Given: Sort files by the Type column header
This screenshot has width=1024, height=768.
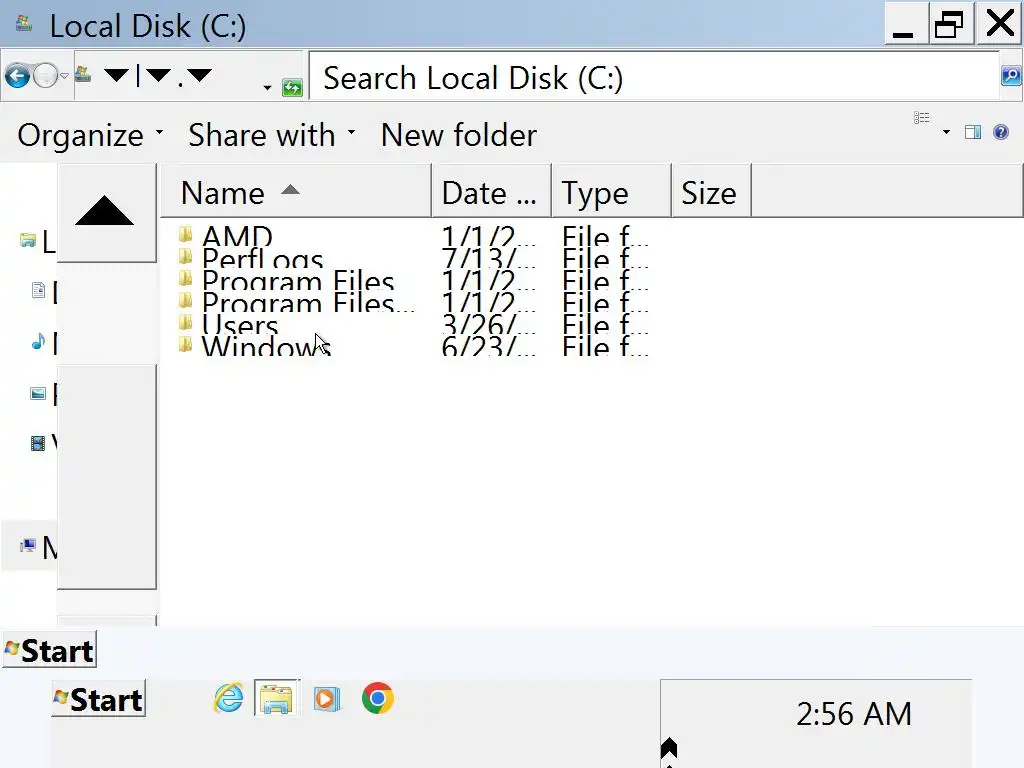Looking at the screenshot, I should (595, 193).
